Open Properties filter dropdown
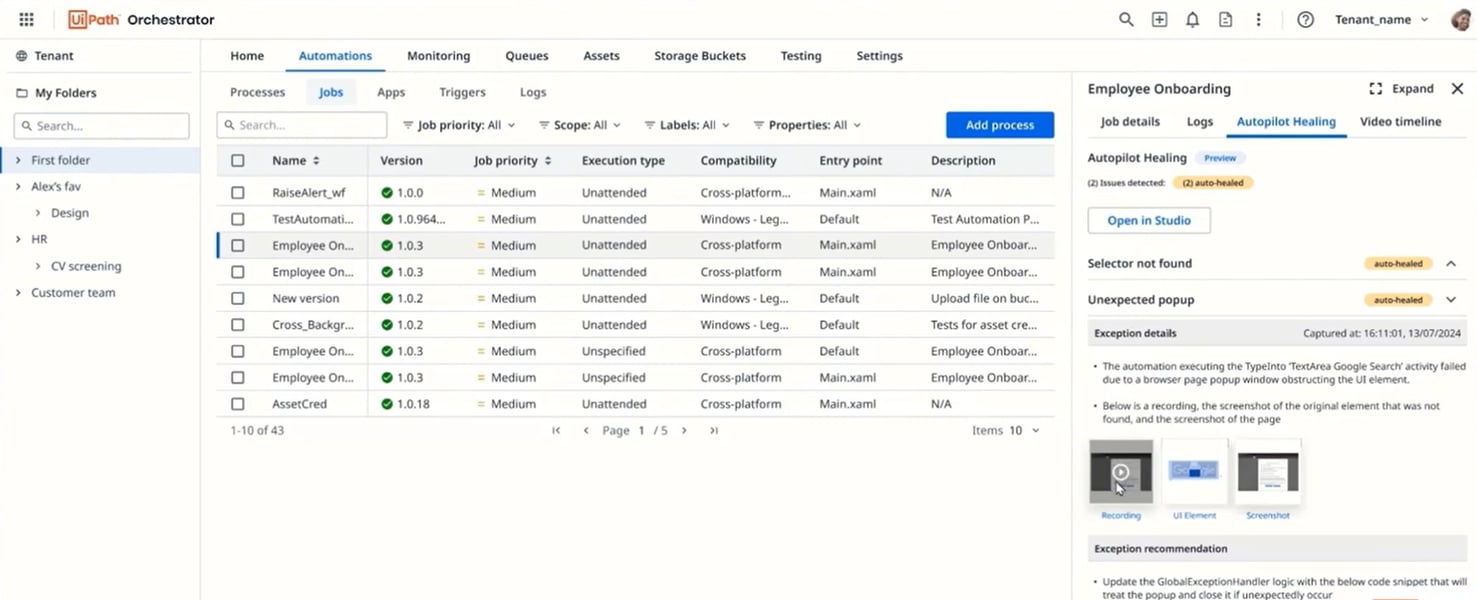 click(x=807, y=125)
